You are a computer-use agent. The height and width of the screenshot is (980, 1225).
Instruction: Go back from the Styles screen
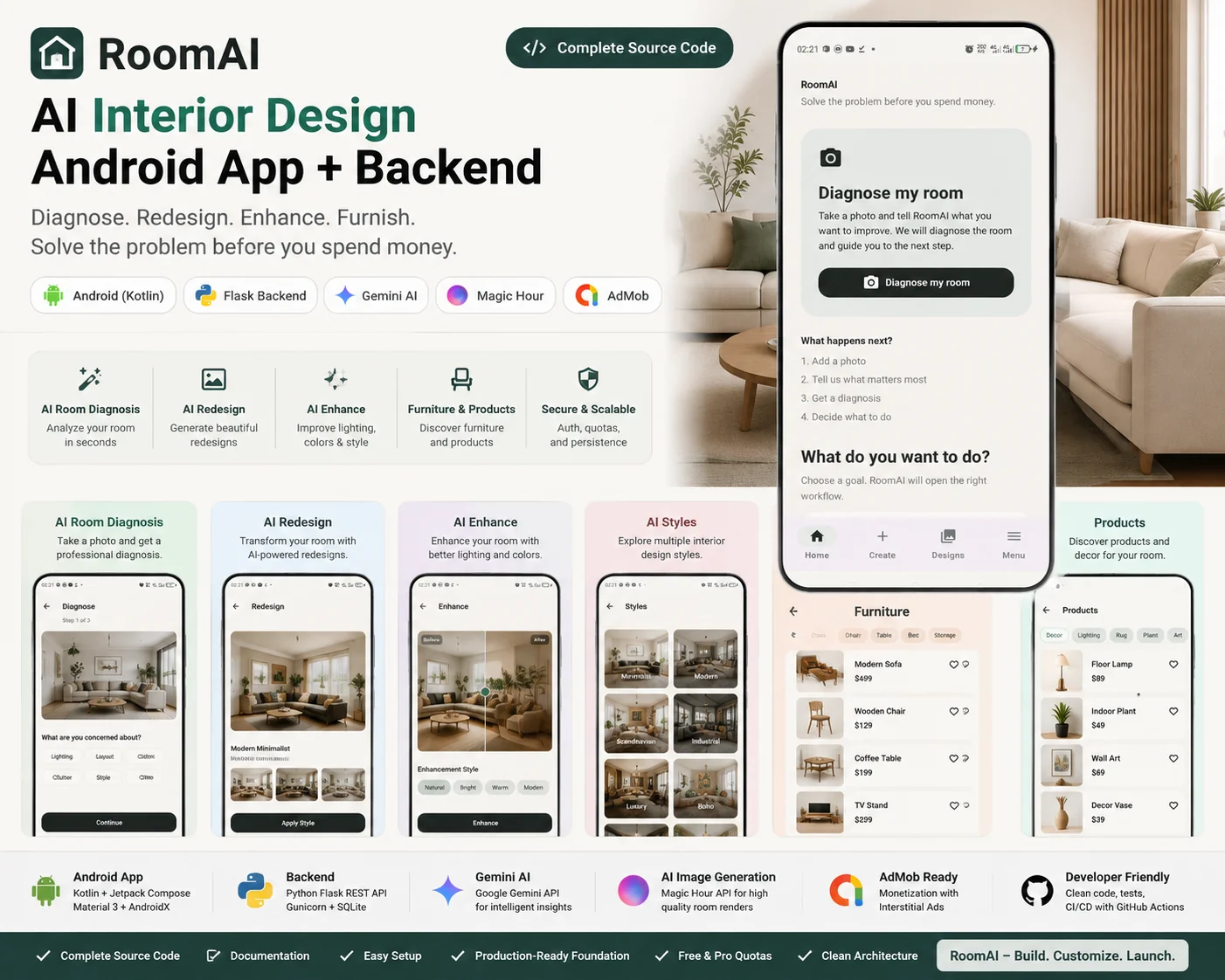[x=610, y=606]
